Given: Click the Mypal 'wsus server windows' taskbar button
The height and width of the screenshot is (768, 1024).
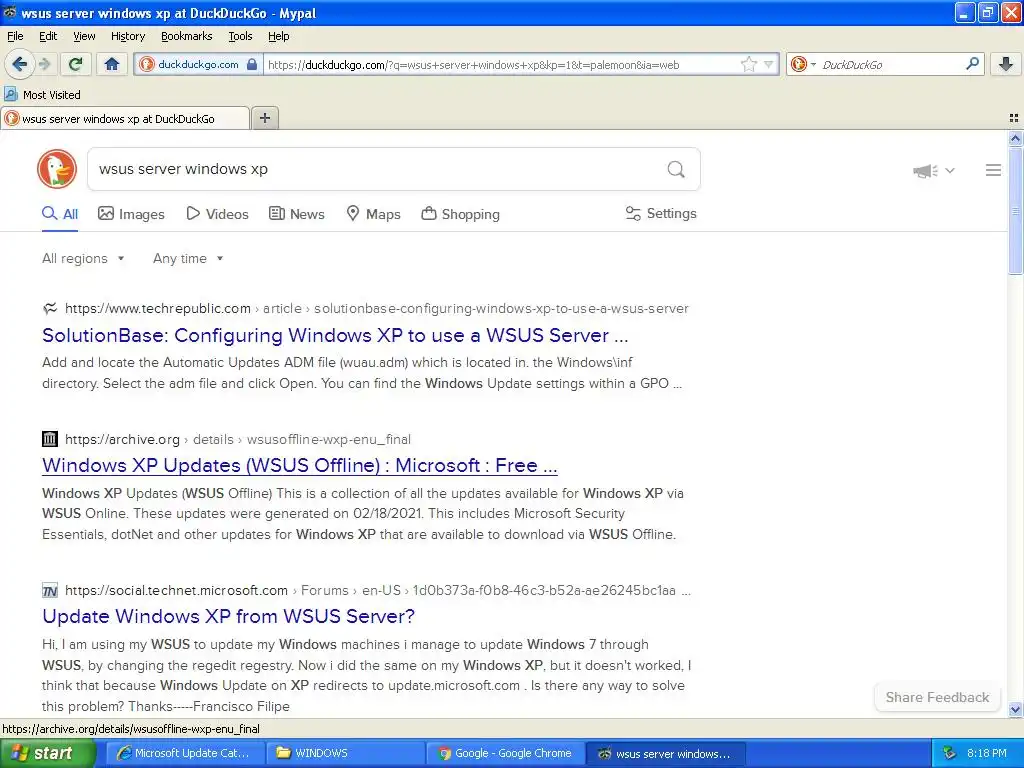Looking at the screenshot, I should (665, 754).
